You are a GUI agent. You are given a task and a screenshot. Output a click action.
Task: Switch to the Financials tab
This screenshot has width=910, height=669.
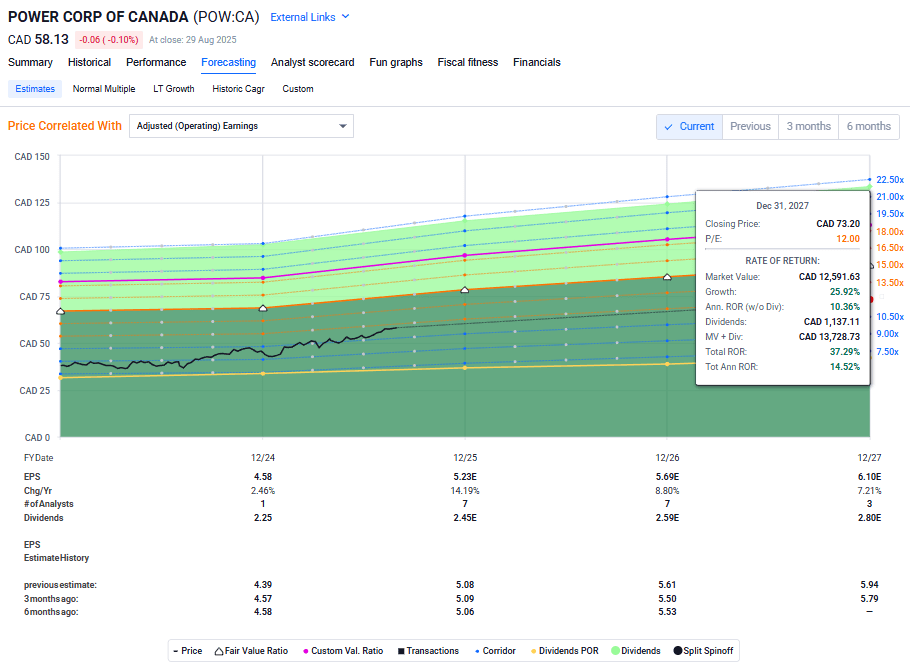click(536, 62)
